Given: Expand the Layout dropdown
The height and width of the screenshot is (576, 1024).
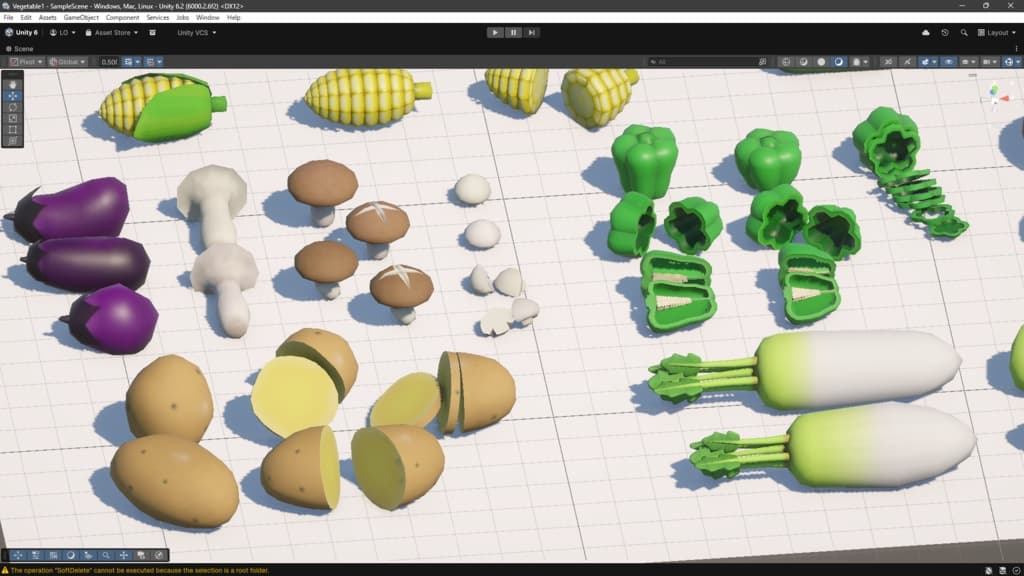Looking at the screenshot, I should tap(997, 33).
